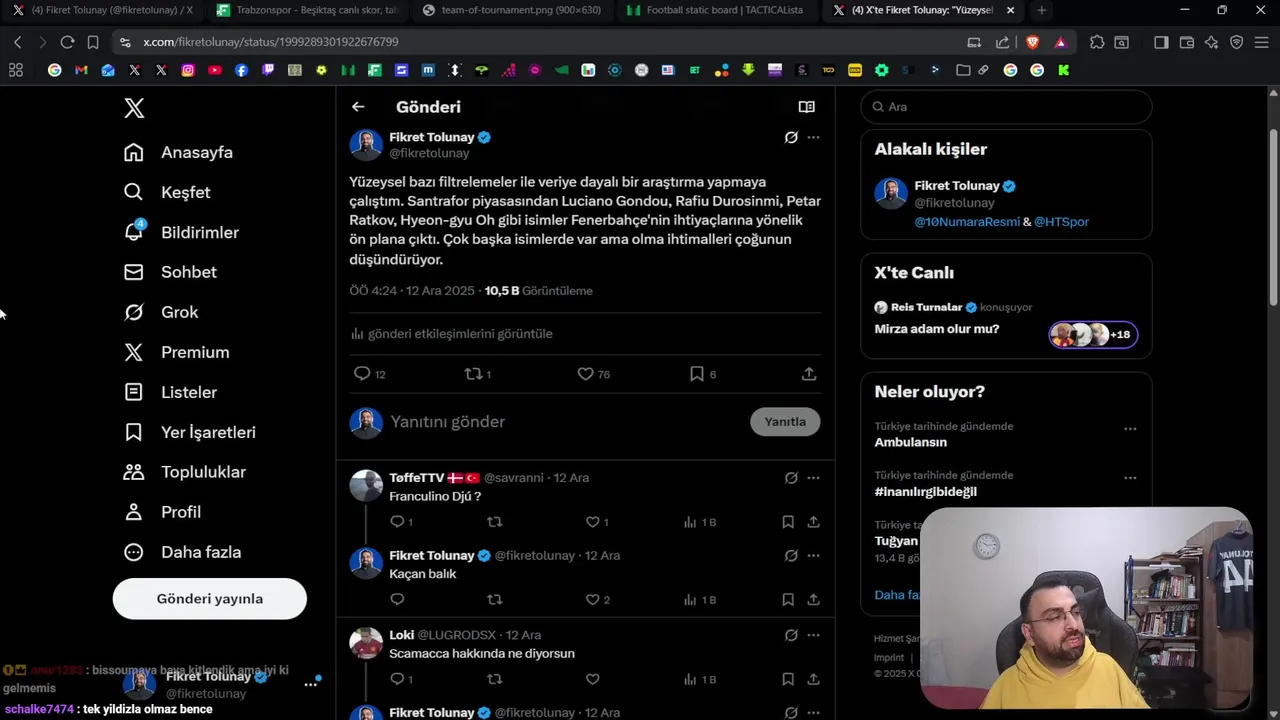Viewport: 1280px width, 720px height.
Task: Open Anasayfa home page
Action: [x=178, y=152]
